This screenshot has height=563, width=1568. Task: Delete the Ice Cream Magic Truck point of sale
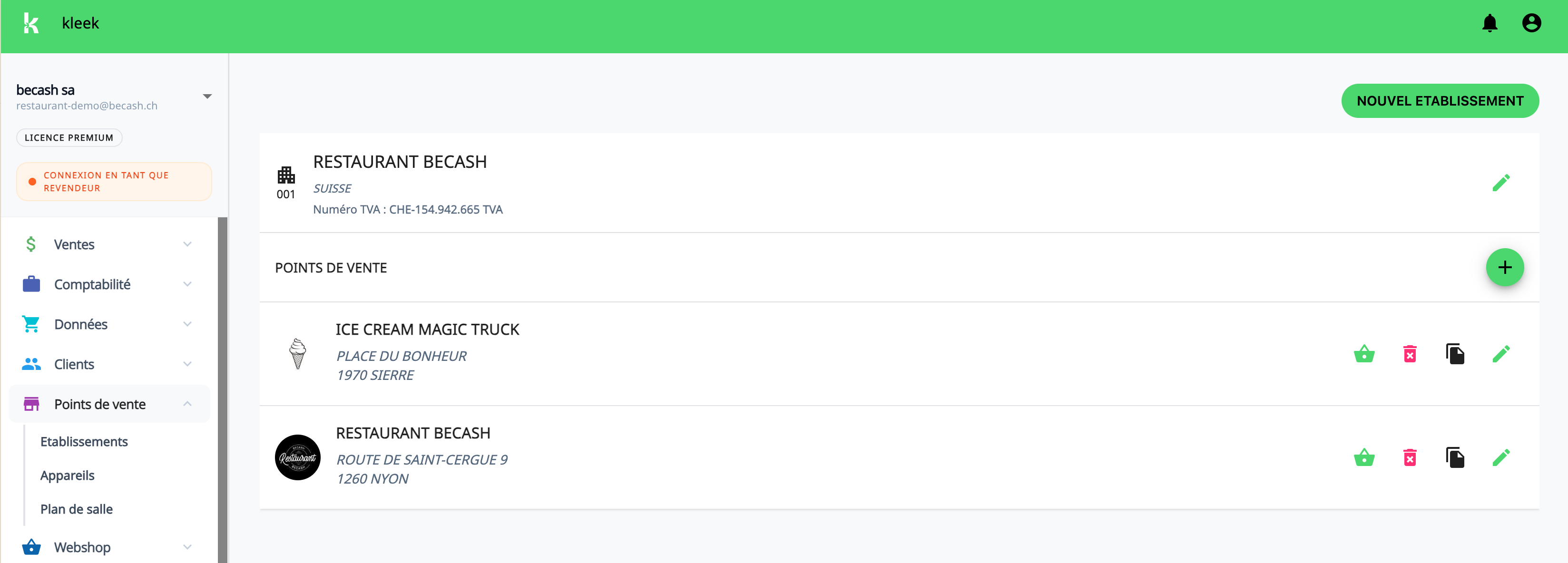(1410, 354)
